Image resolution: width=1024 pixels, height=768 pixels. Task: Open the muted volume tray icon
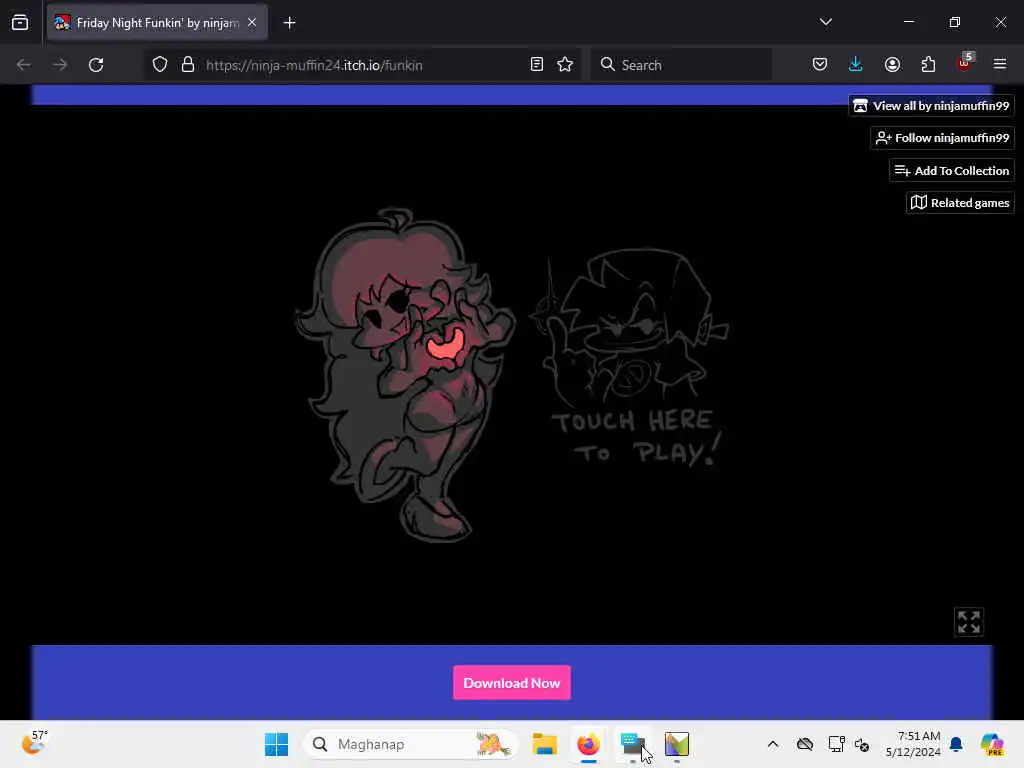click(862, 744)
